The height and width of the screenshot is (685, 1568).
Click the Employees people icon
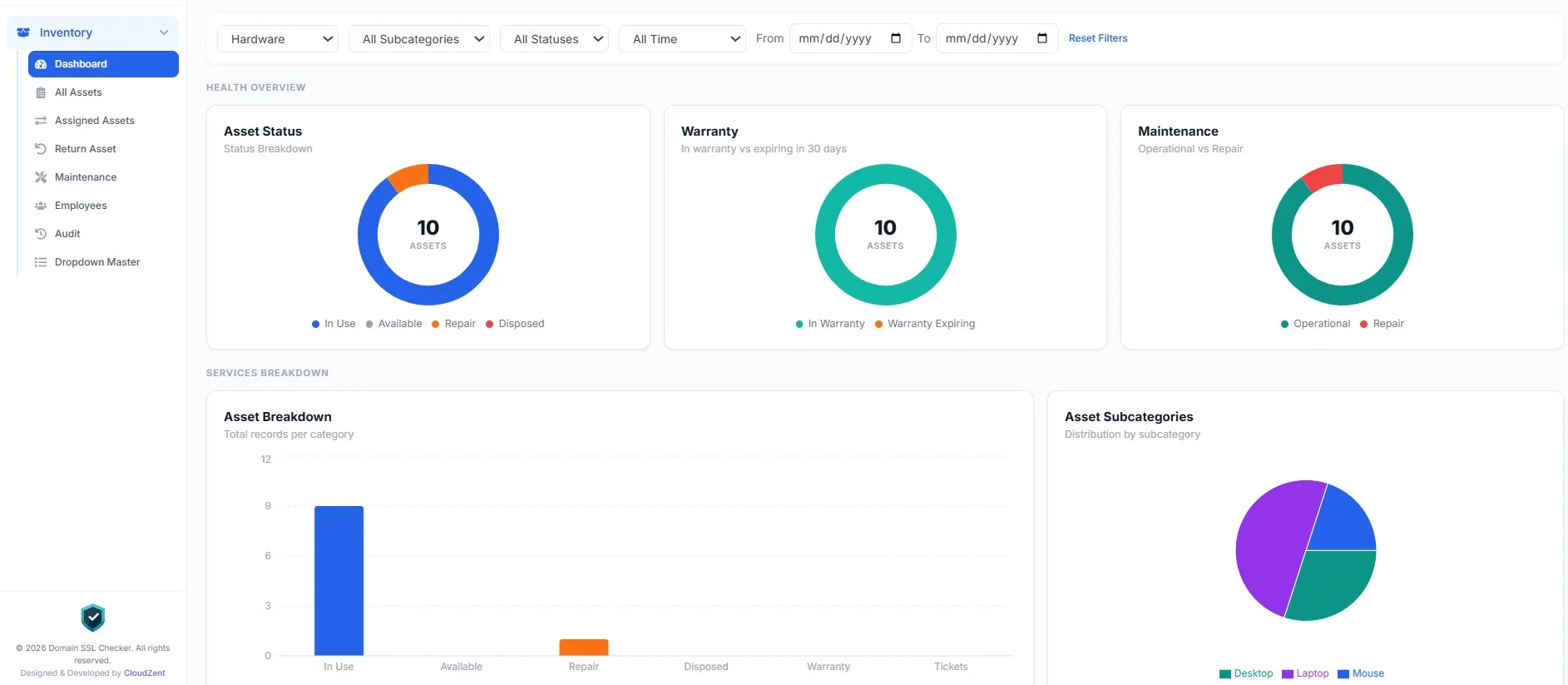click(41, 206)
